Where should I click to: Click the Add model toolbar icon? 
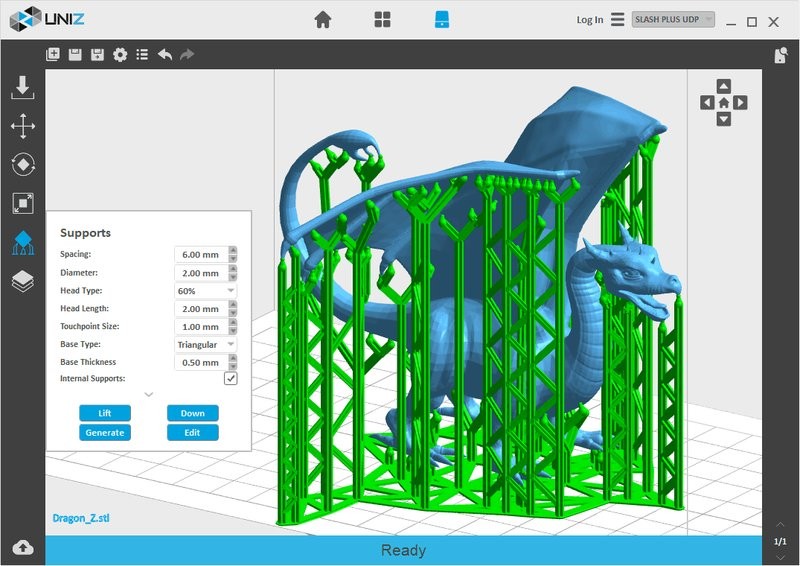click(x=53, y=55)
